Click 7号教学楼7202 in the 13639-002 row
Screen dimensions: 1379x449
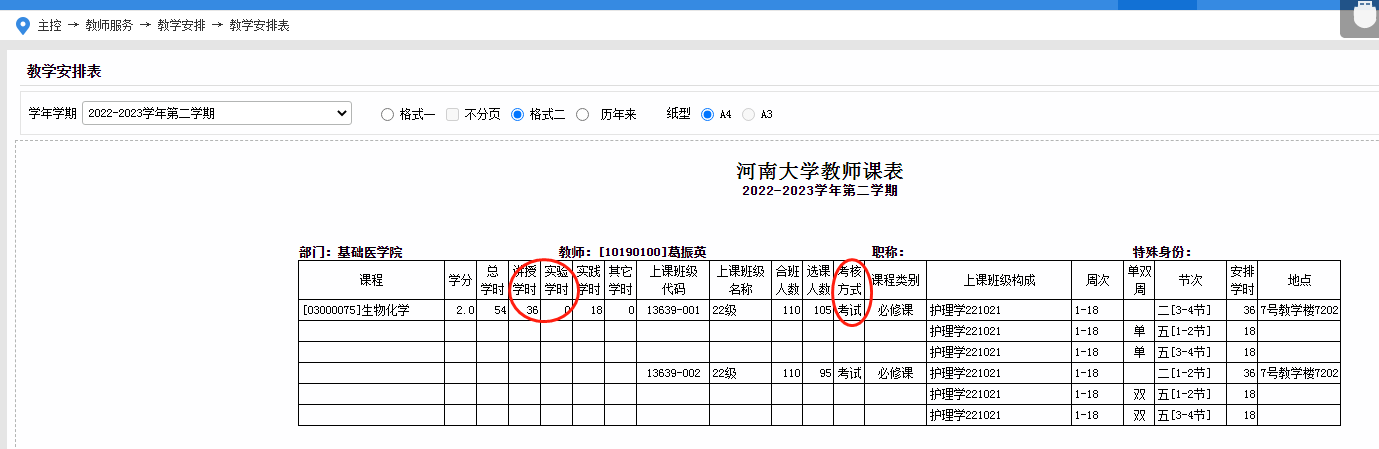pos(1299,373)
